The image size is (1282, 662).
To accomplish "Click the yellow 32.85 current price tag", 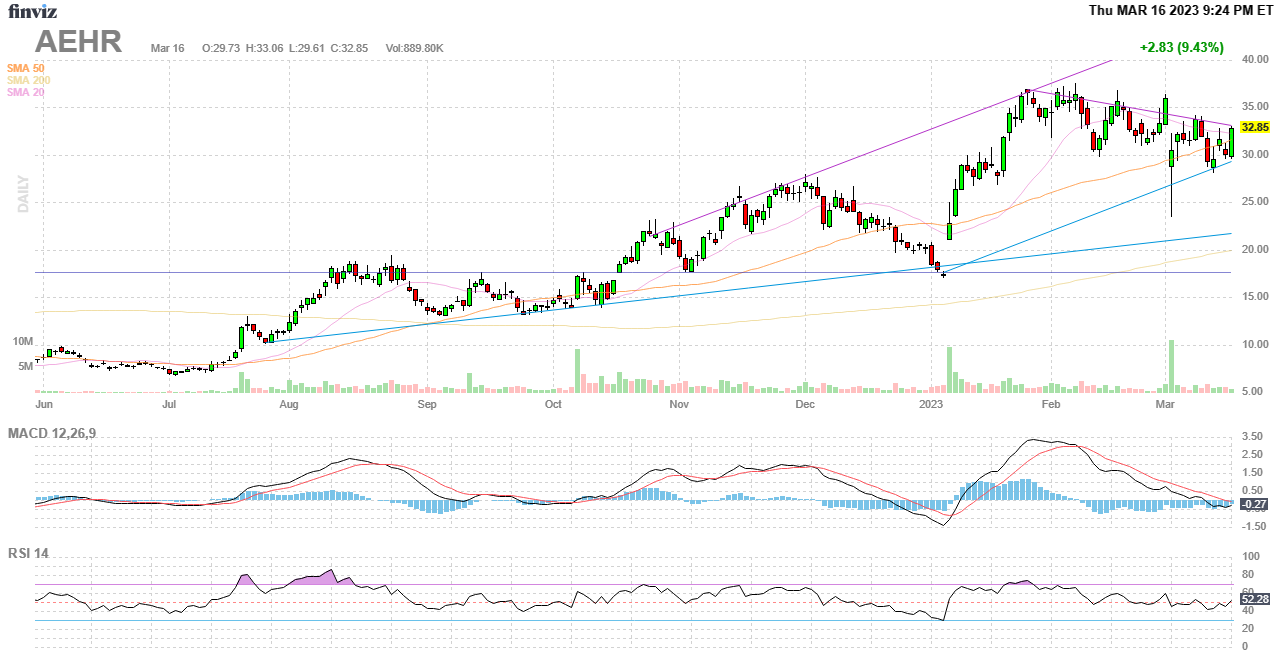I will click(1254, 128).
